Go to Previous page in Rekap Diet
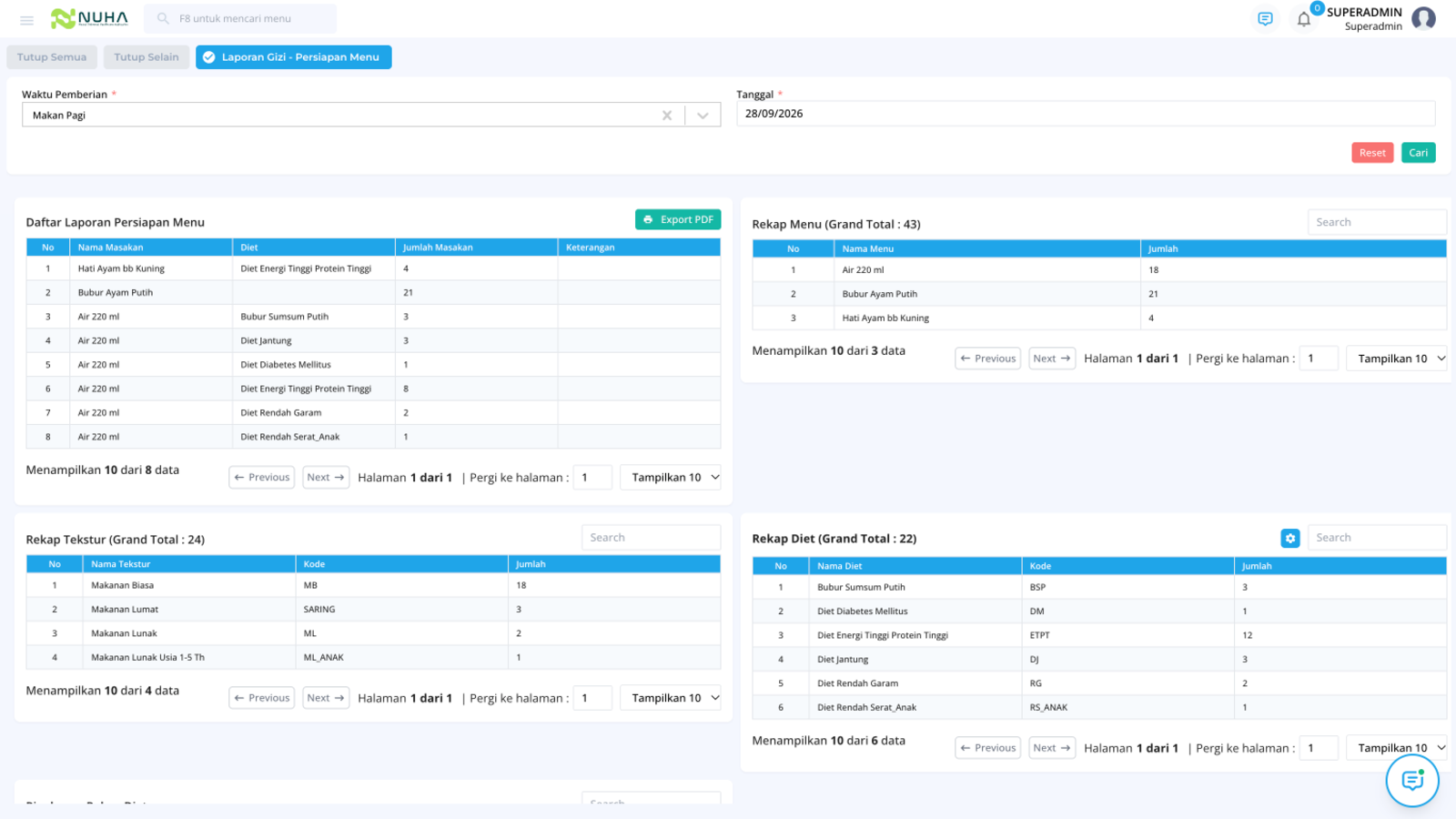This screenshot has width=1456, height=819. point(988,748)
